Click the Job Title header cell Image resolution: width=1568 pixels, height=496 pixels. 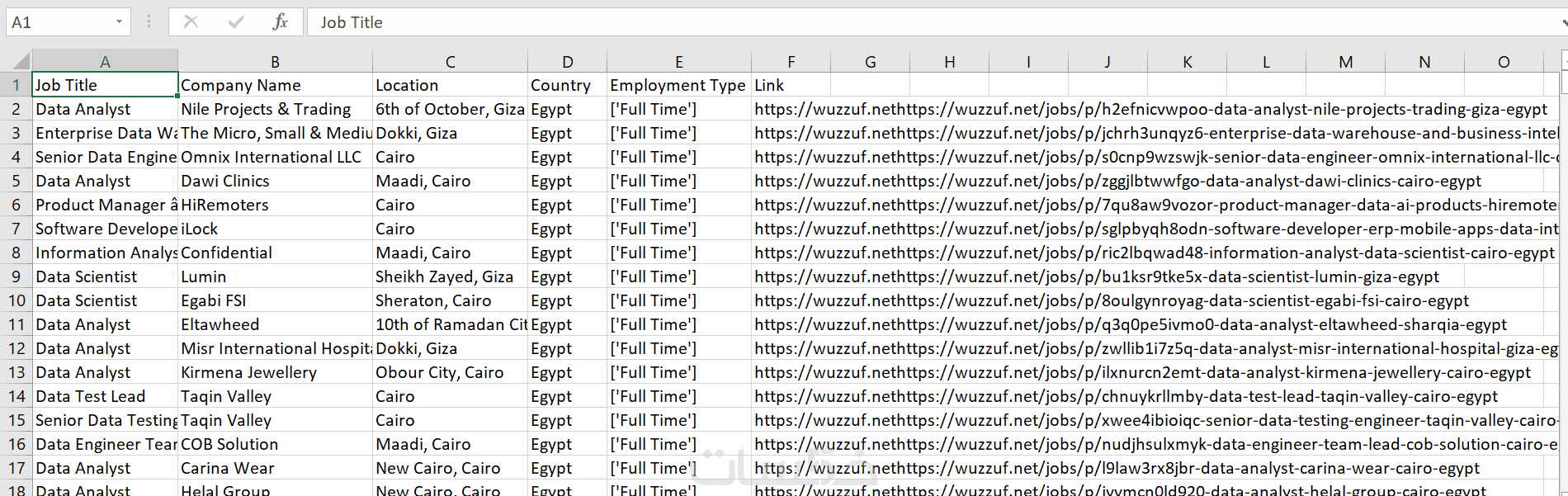[x=105, y=85]
